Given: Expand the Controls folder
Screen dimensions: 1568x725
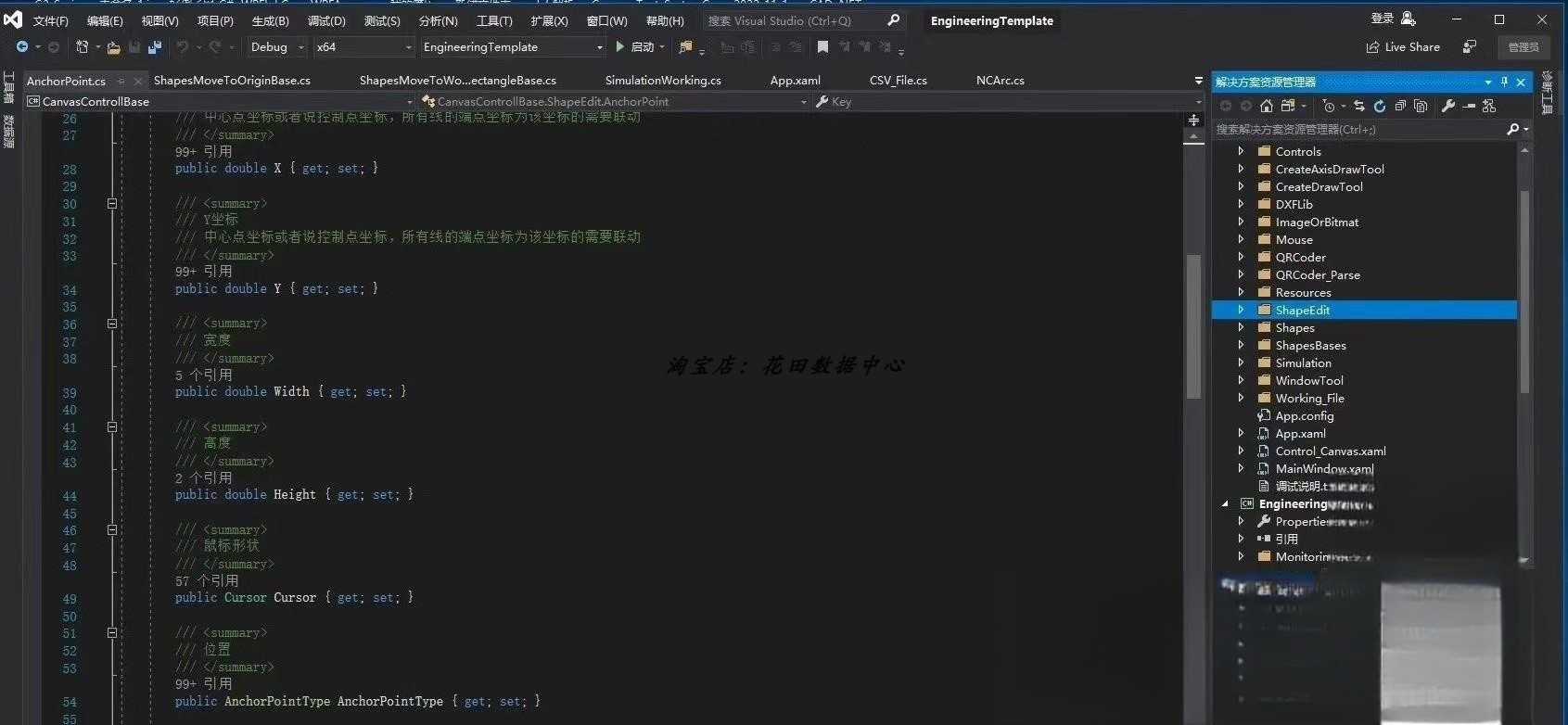Looking at the screenshot, I should pyautogui.click(x=1242, y=151).
